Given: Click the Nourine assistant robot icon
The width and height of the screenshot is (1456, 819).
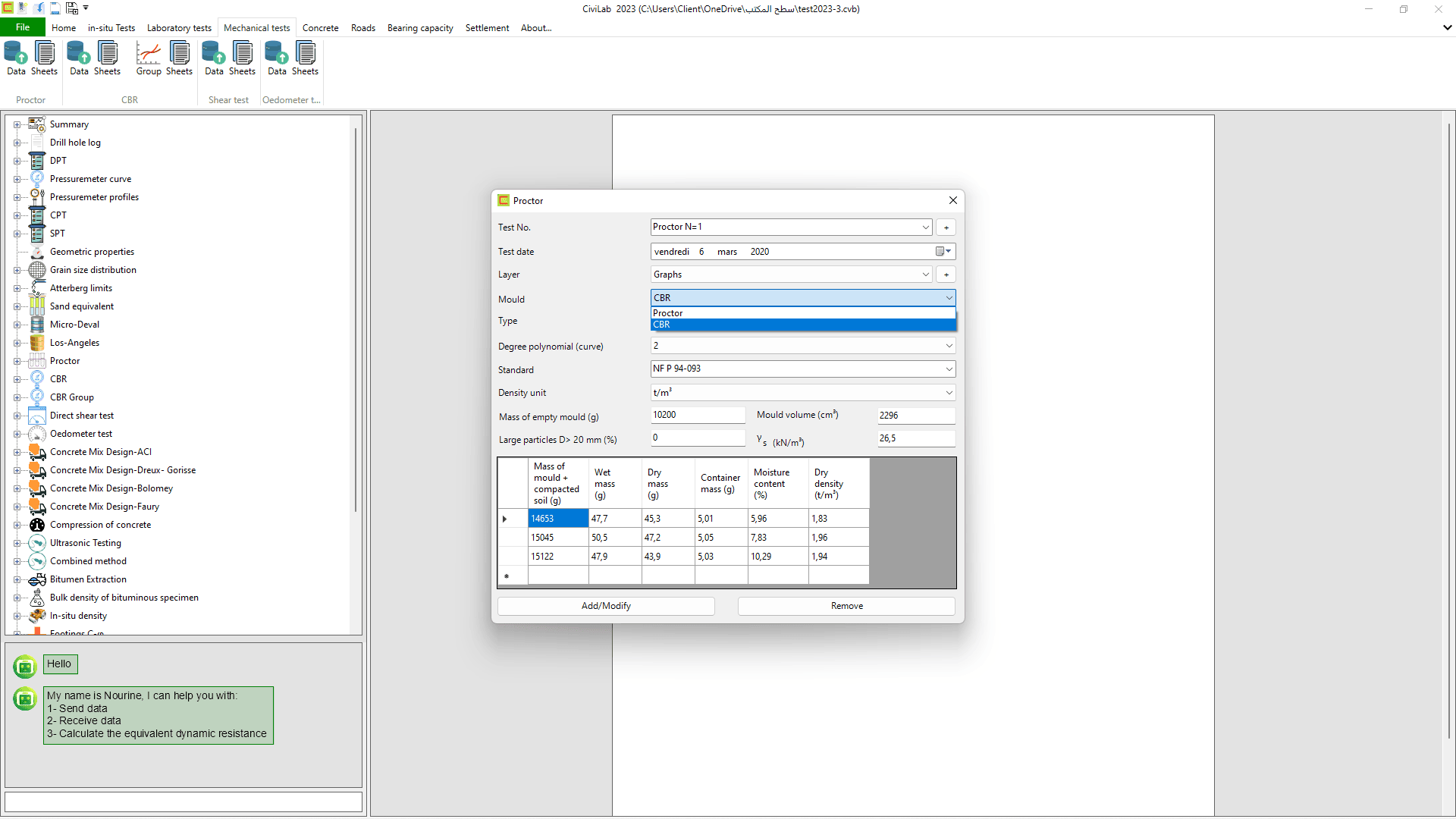Looking at the screenshot, I should (x=25, y=666).
